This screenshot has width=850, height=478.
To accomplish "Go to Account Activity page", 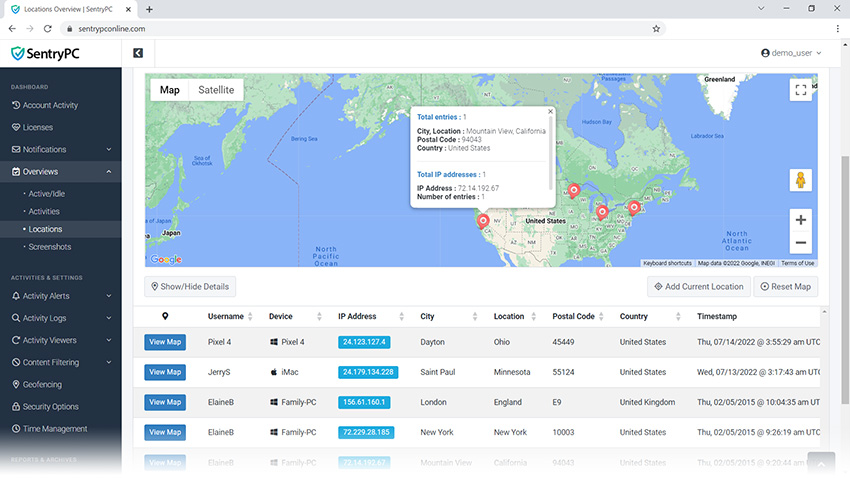I will (50, 105).
